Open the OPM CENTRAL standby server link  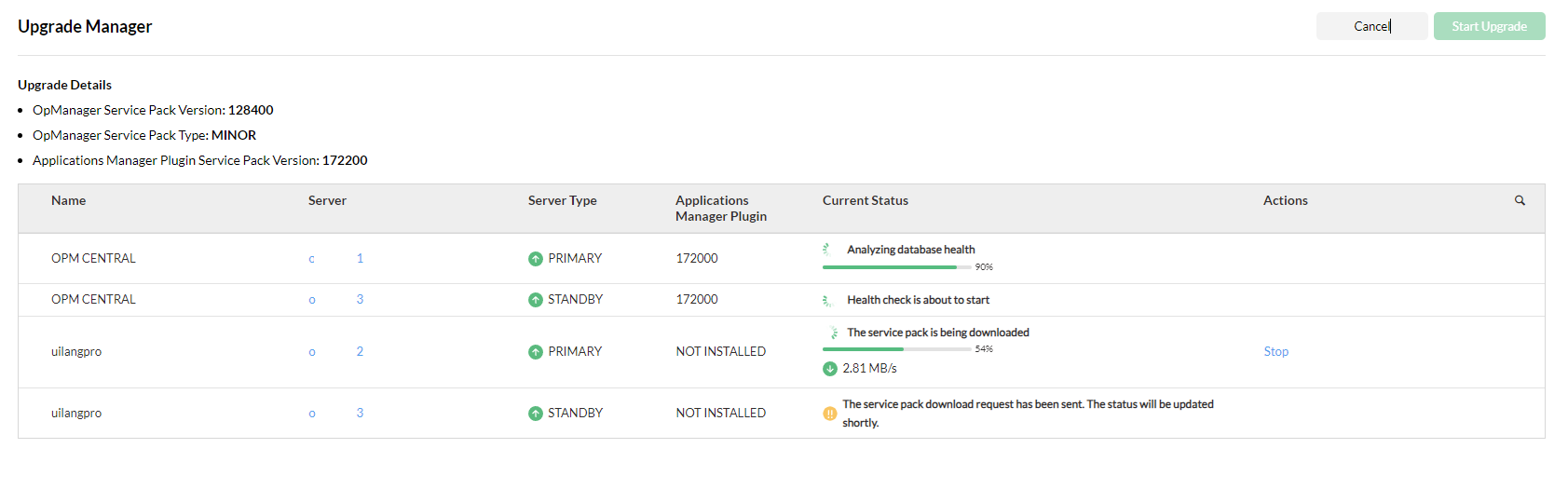[x=335, y=299]
